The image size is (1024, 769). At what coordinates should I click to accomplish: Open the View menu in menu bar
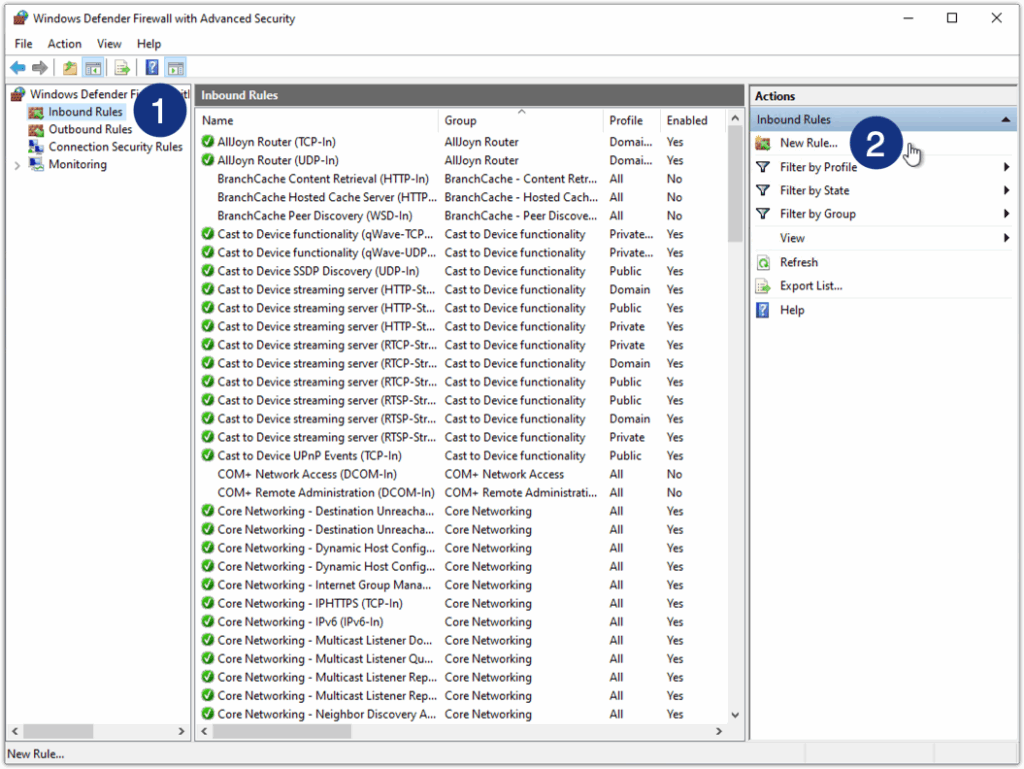[x=109, y=44]
